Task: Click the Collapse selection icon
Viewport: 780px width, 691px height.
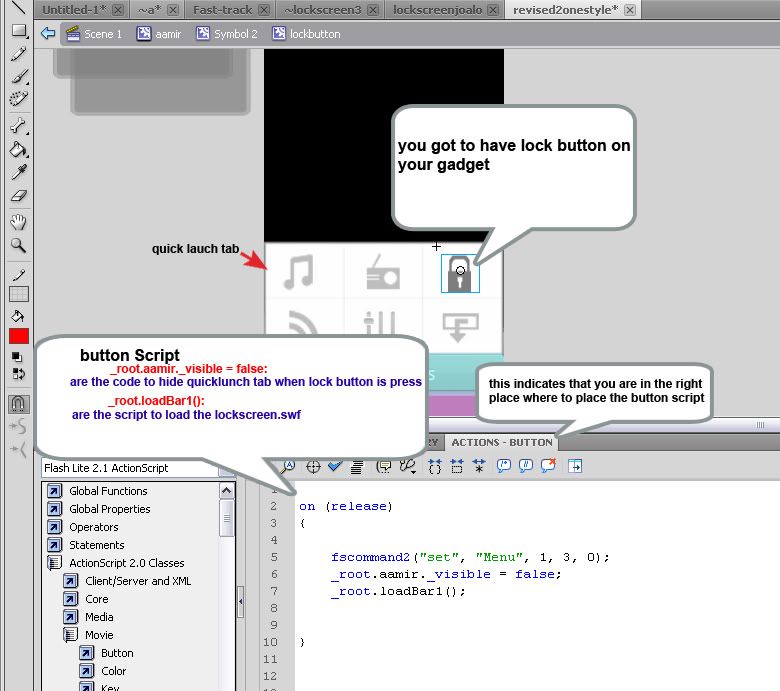Action: tap(457, 467)
